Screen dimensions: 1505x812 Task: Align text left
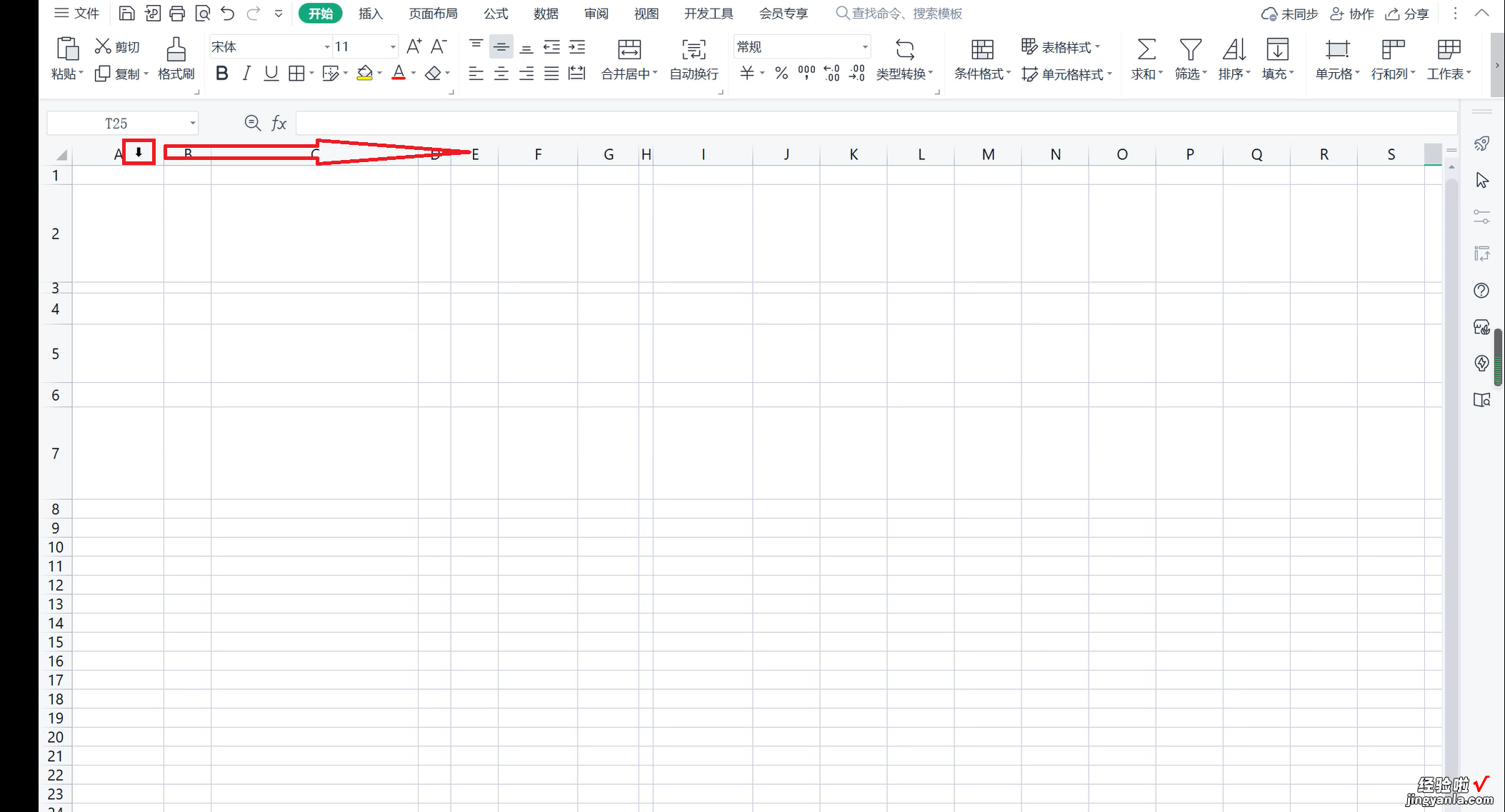476,73
